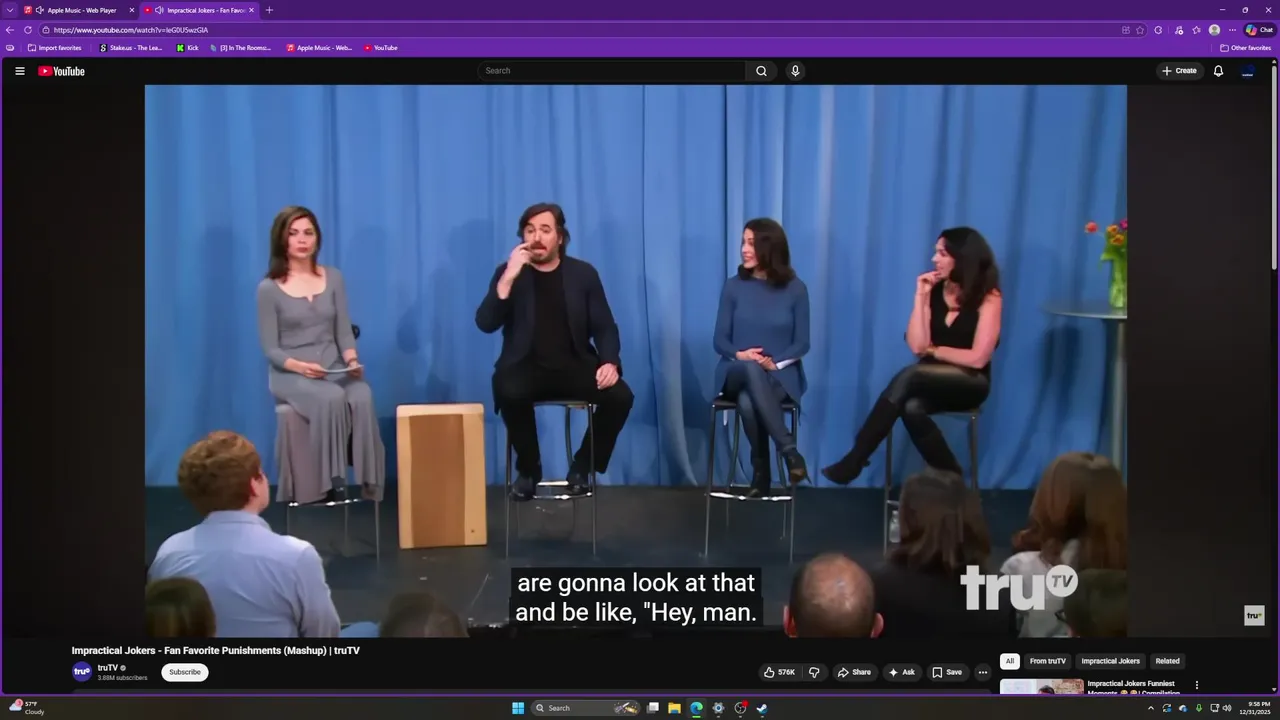This screenshot has height=720, width=1280.
Task: Refresh the current page
Action: click(x=28, y=30)
